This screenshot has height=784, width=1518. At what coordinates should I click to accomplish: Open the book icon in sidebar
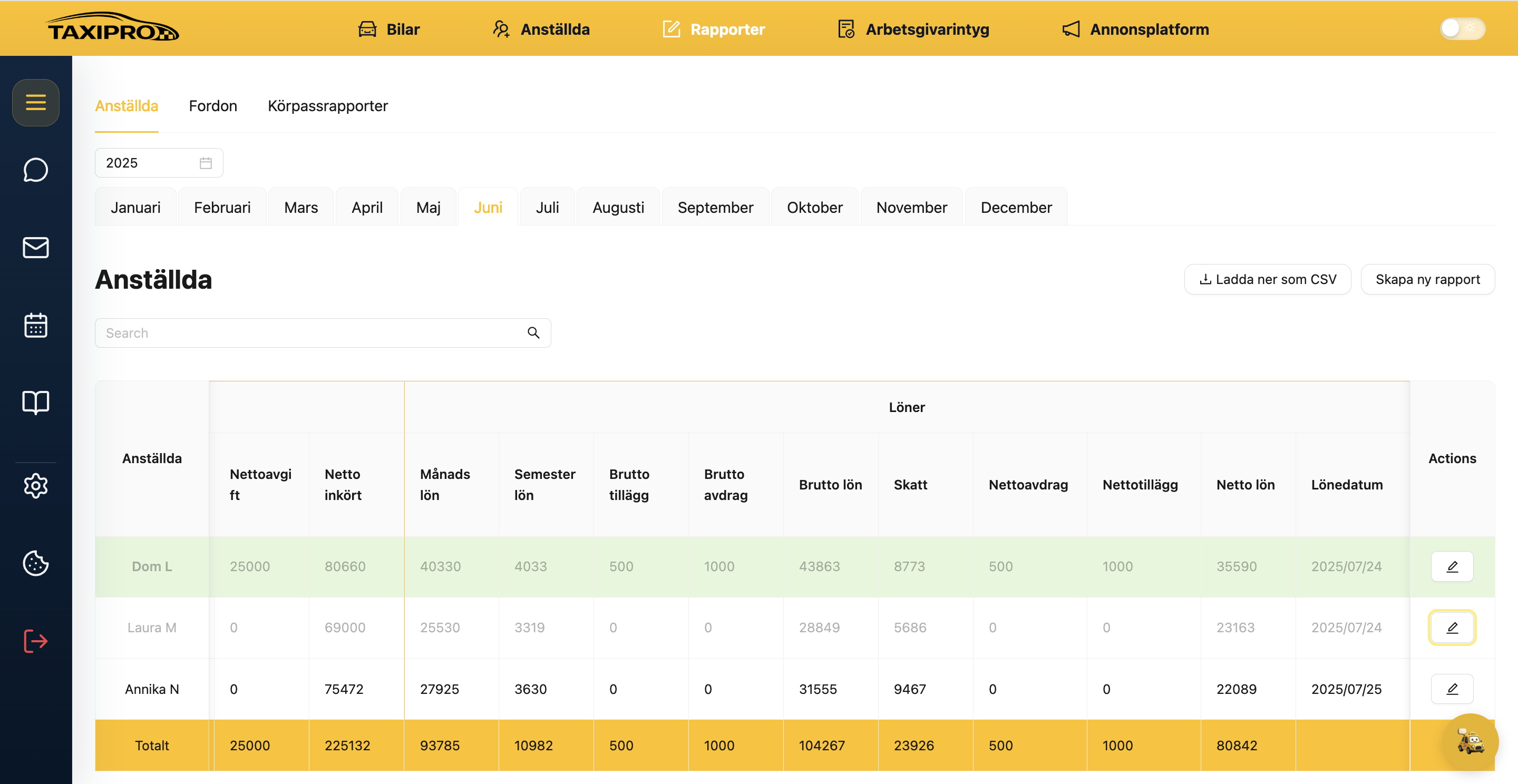click(x=35, y=403)
